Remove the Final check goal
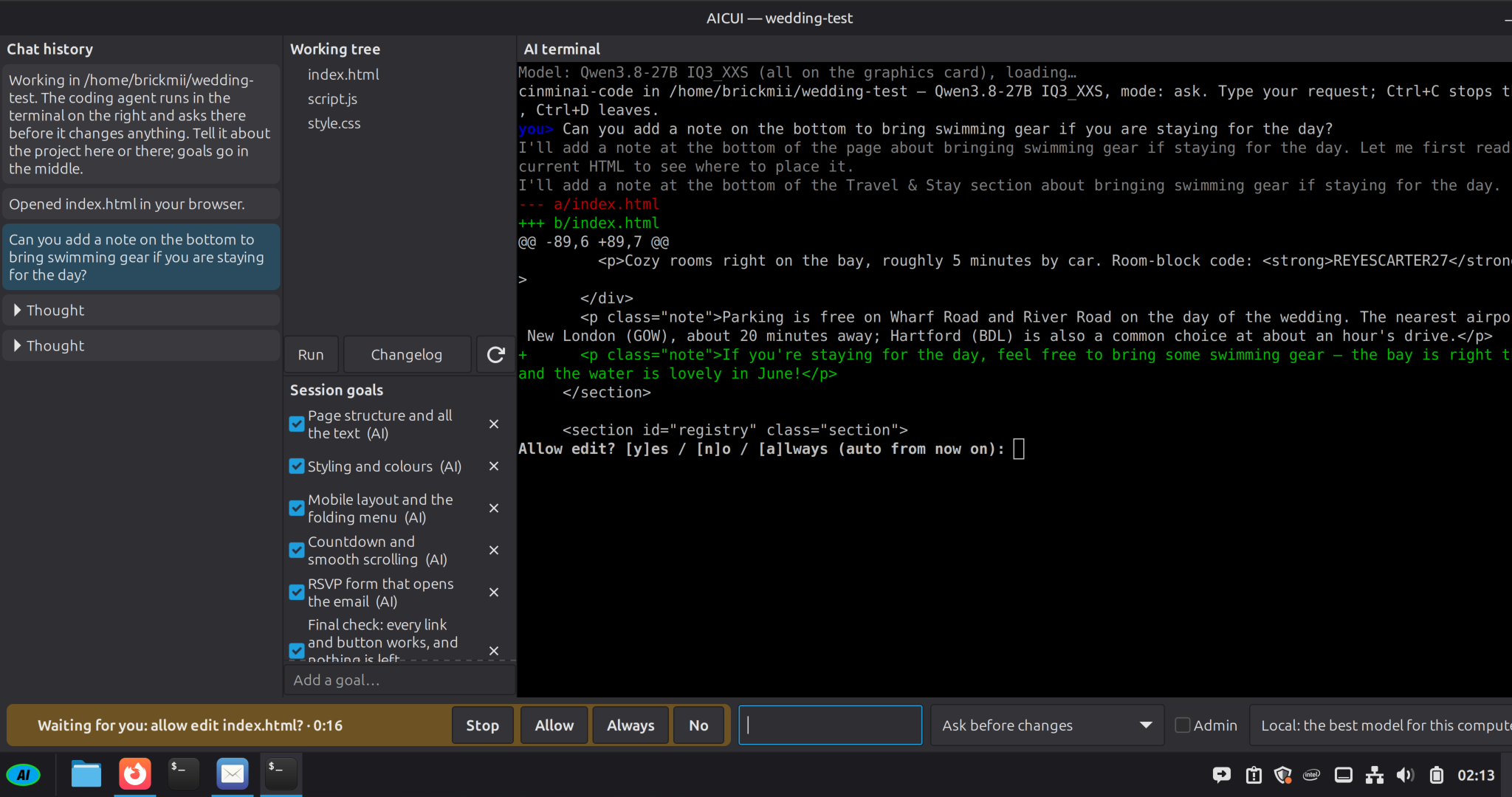Viewport: 1512px width, 797px height. 494,651
